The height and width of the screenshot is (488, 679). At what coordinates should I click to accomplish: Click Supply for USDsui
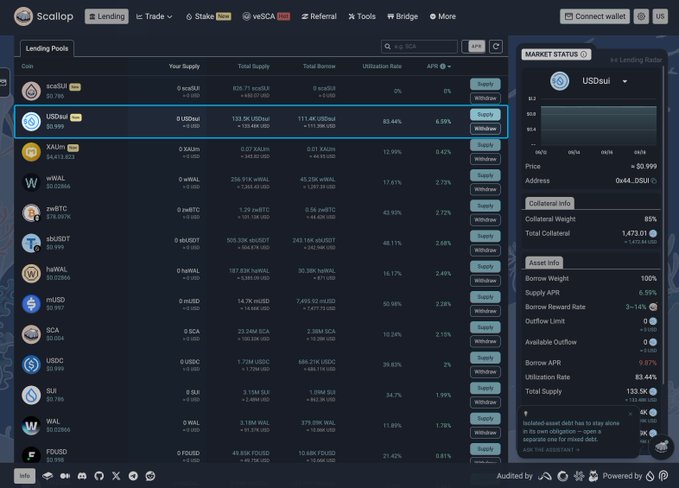point(485,115)
